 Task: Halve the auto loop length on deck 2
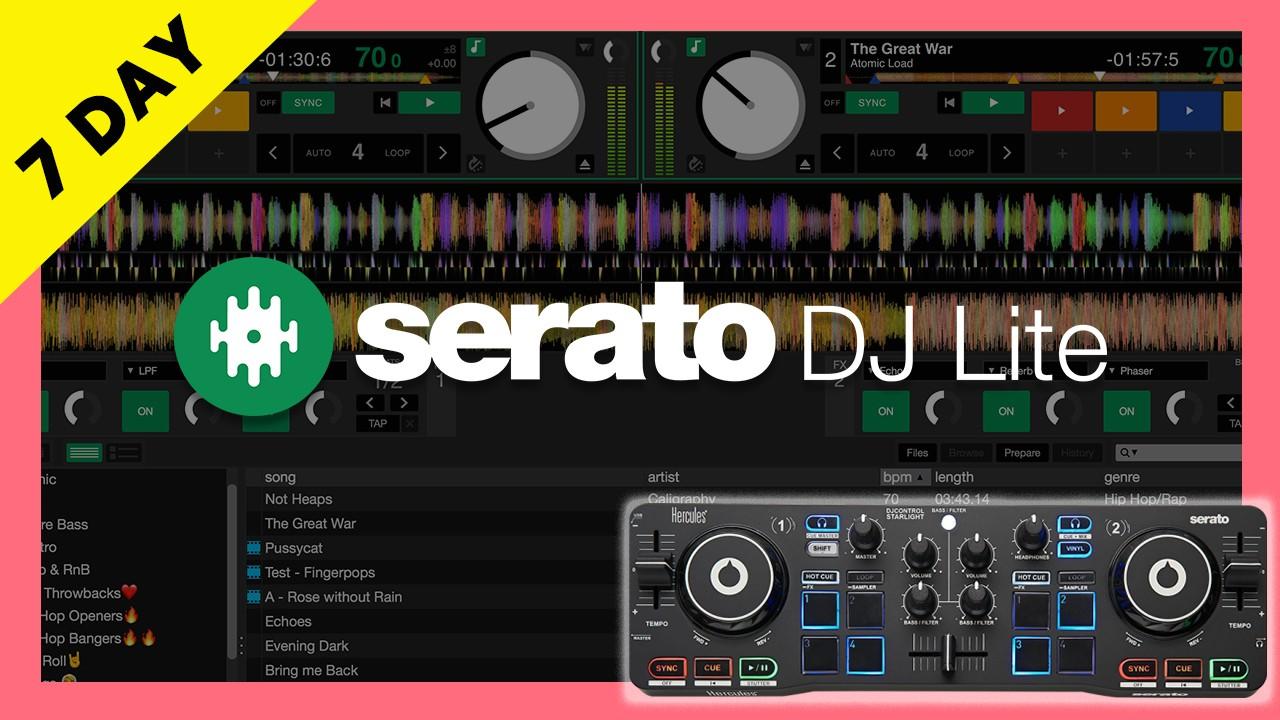[x=837, y=153]
